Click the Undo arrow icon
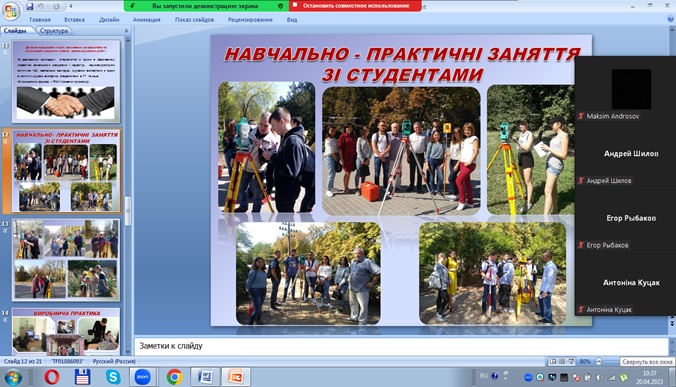 [x=41, y=6]
